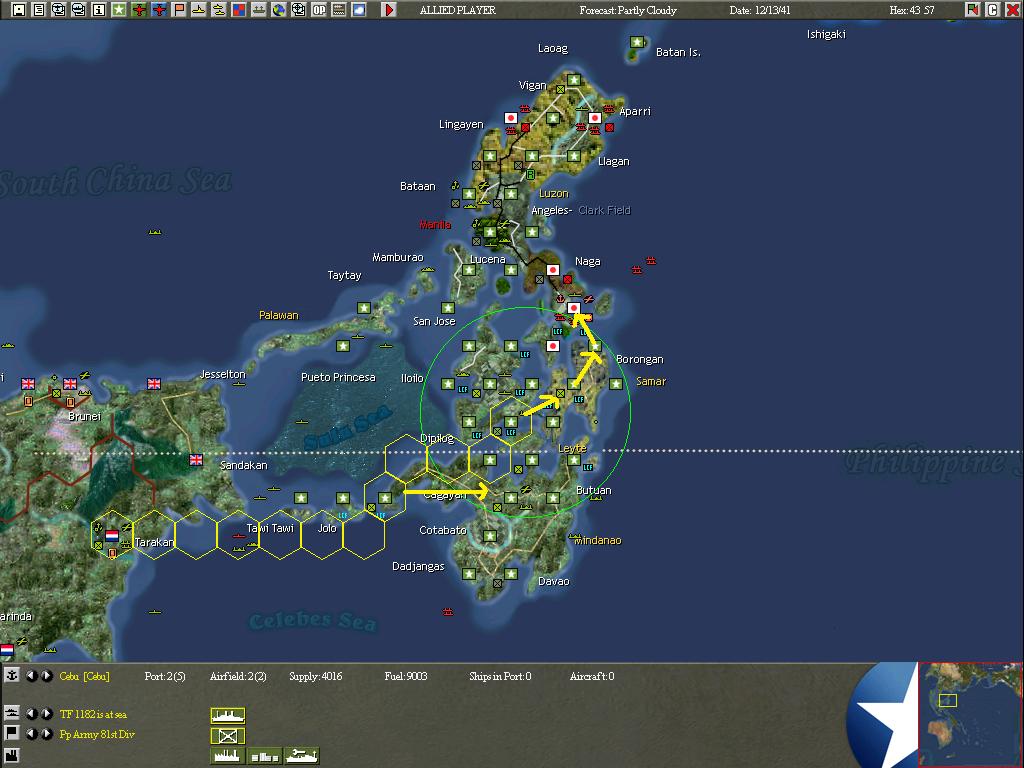Click 'Forecast: Partly Cloudy' in top bar

(x=628, y=10)
